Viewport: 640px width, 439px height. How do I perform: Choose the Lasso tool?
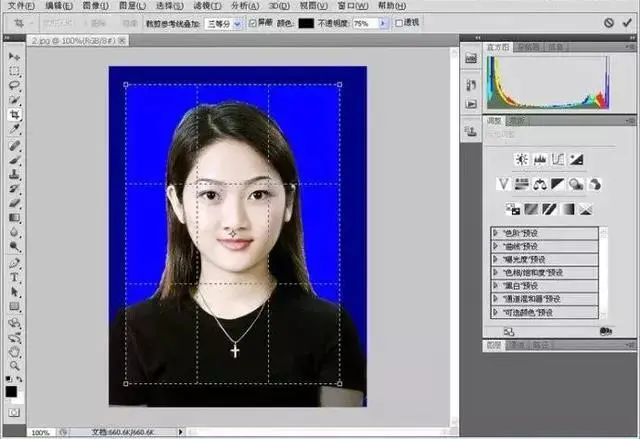coord(14,85)
